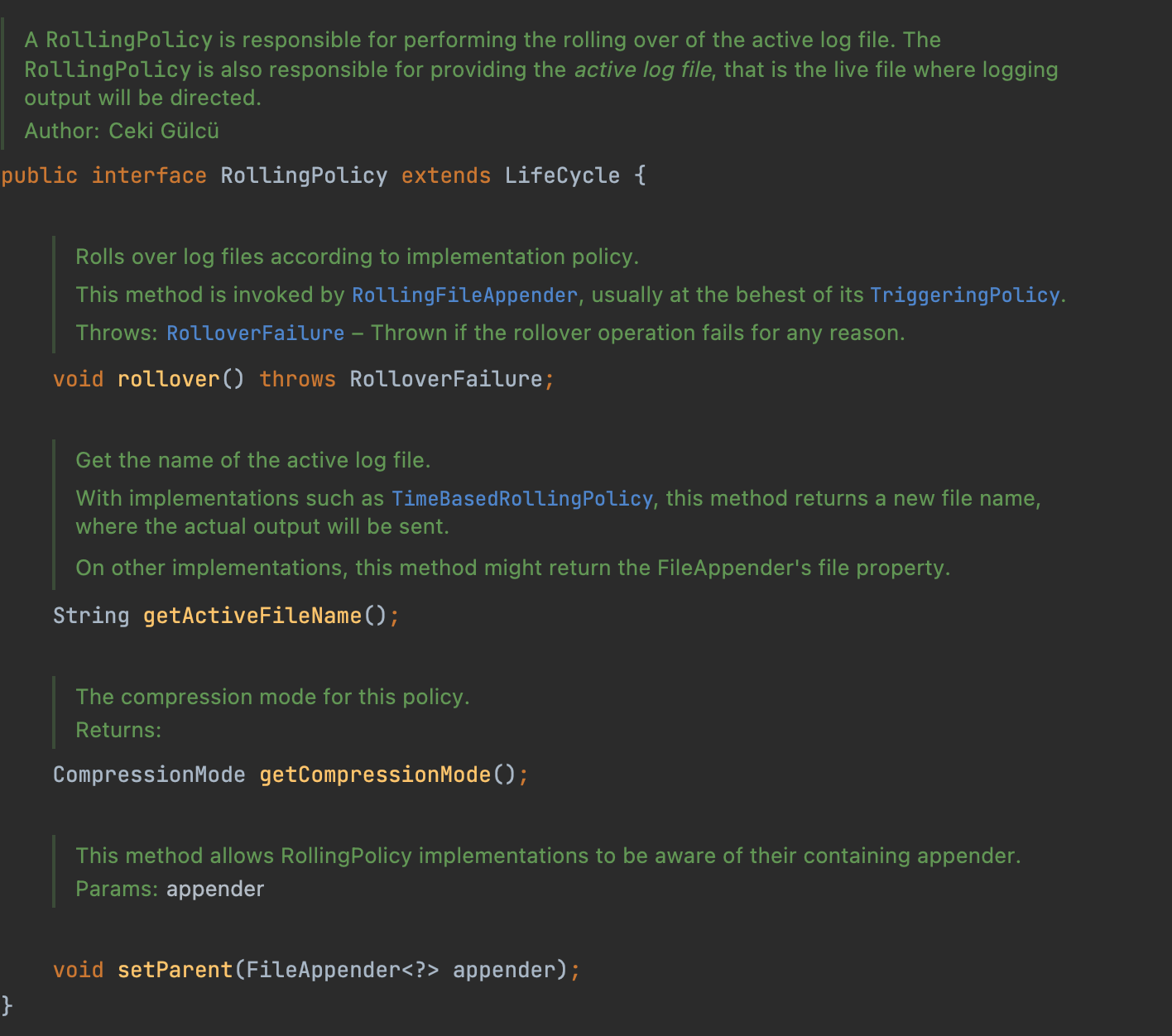Click the 'Returns:' doc label
1172x1036 pixels.
point(118,731)
